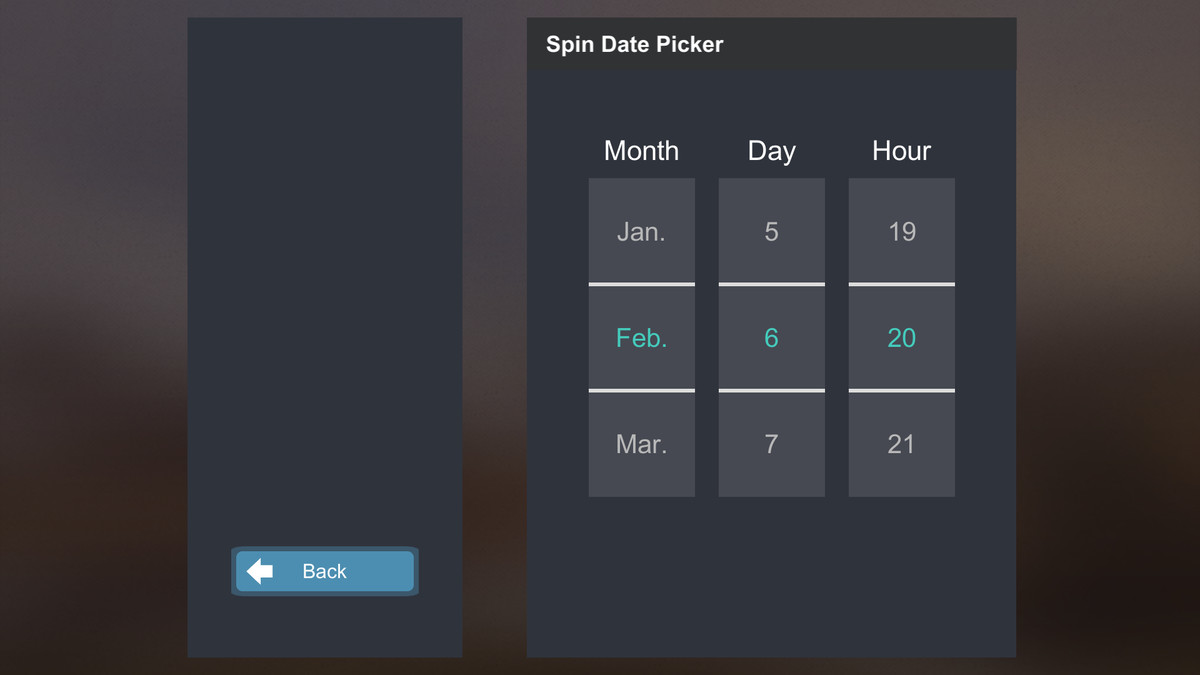Image resolution: width=1200 pixels, height=675 pixels.
Task: Click the Month column header
Action: click(641, 151)
